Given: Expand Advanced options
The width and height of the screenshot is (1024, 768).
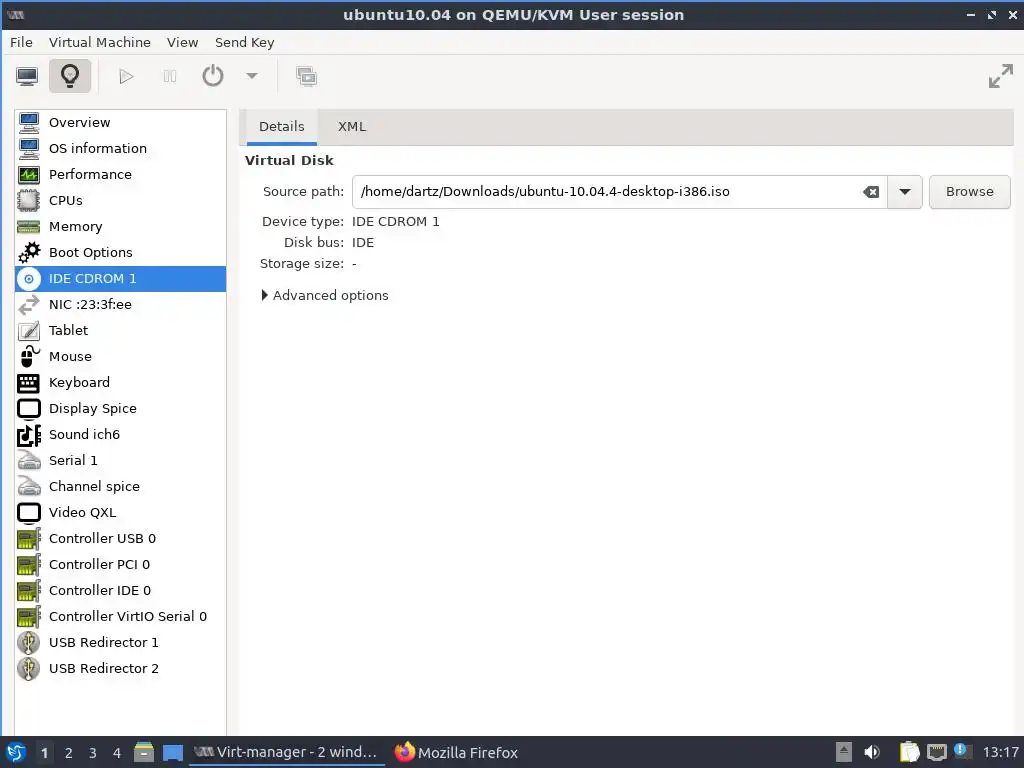Looking at the screenshot, I should coord(325,295).
